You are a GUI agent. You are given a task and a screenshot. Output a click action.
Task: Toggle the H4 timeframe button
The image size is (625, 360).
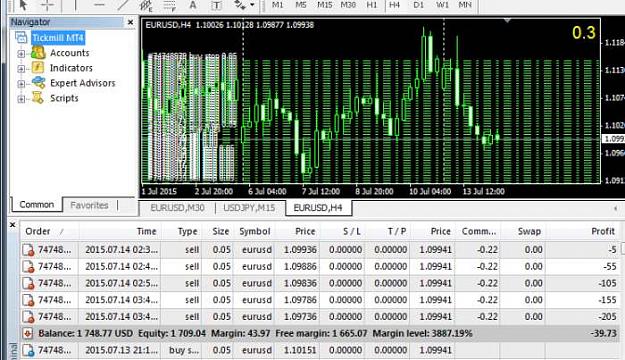pos(395,5)
